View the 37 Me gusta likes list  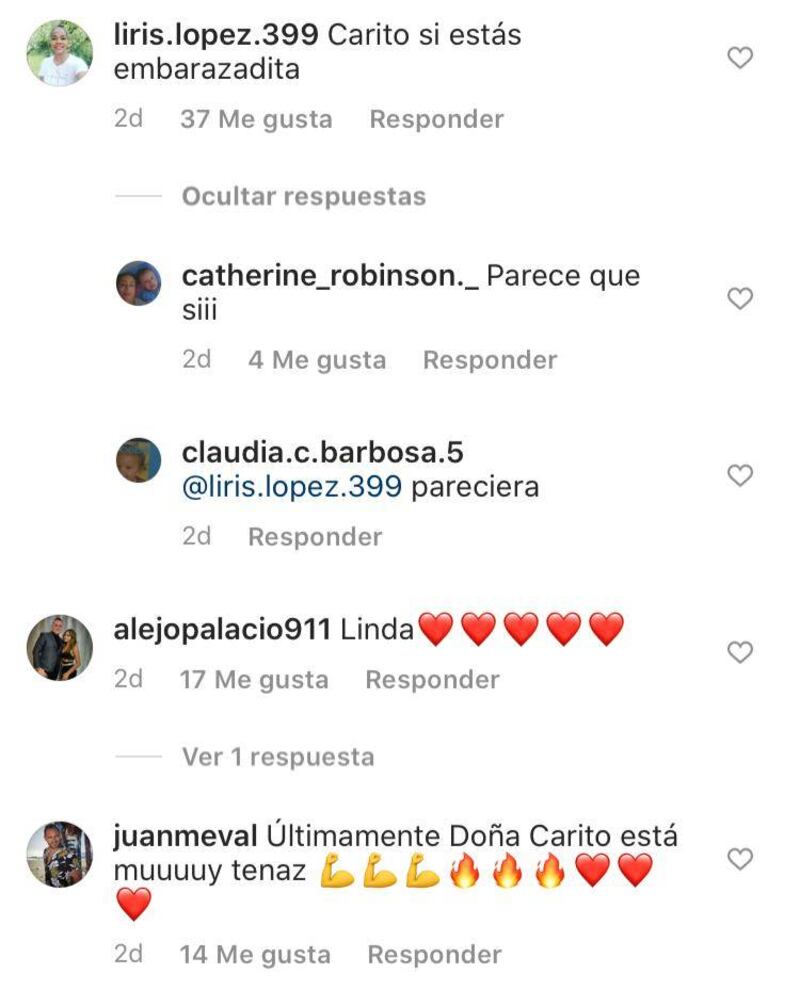point(256,119)
